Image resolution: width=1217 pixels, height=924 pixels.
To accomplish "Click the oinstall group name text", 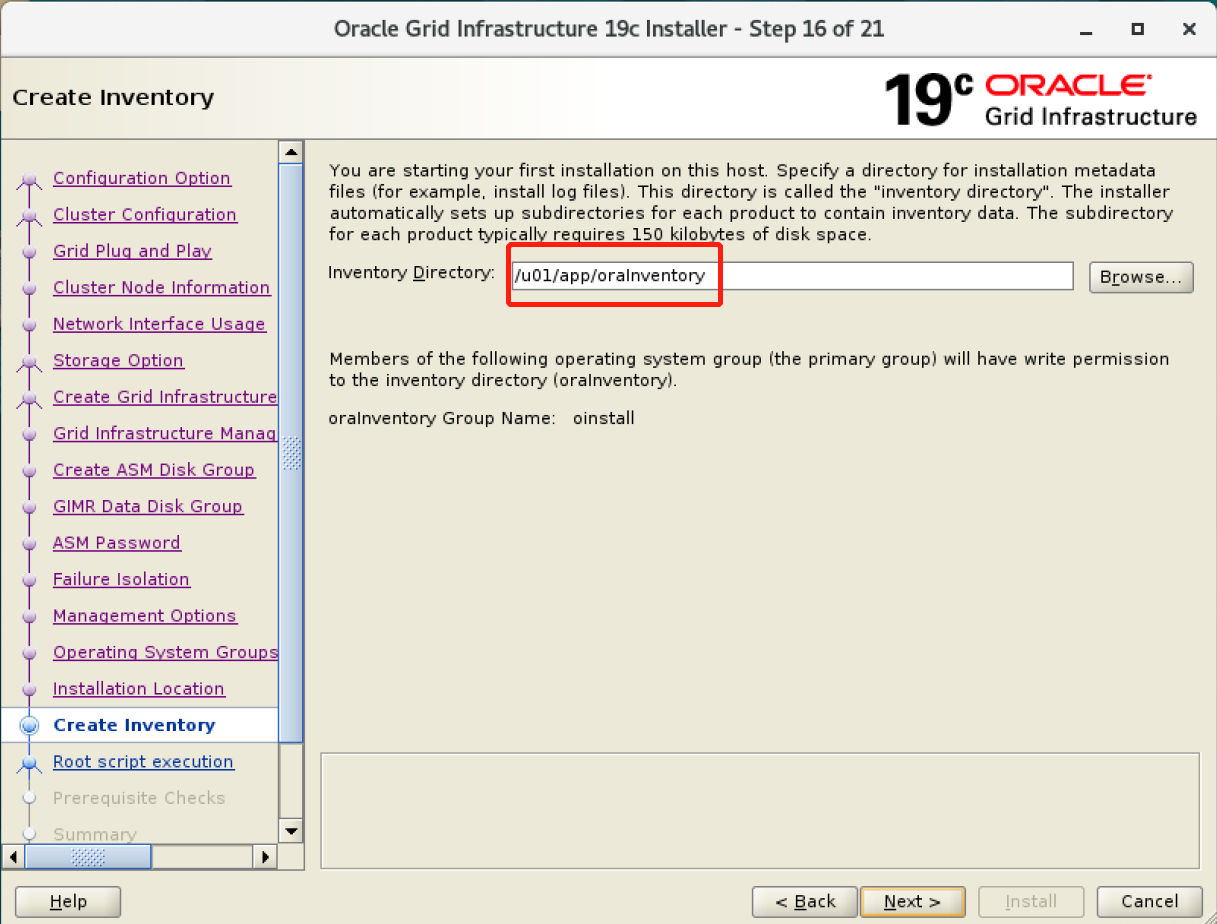I will [x=604, y=418].
